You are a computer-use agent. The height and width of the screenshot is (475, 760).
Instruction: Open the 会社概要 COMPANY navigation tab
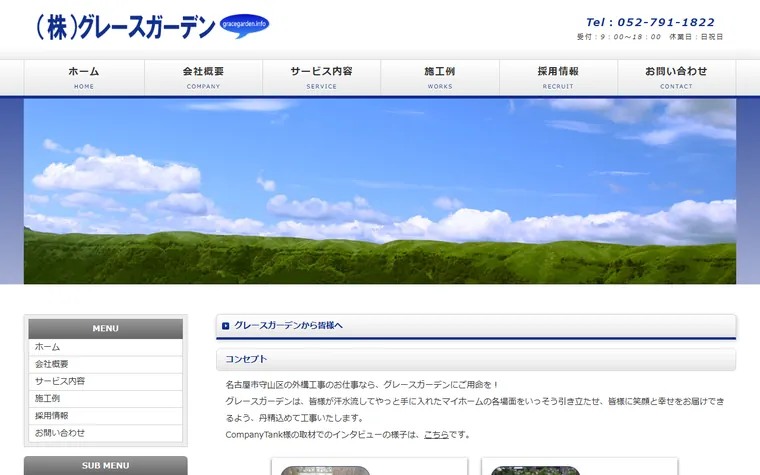[x=204, y=78]
